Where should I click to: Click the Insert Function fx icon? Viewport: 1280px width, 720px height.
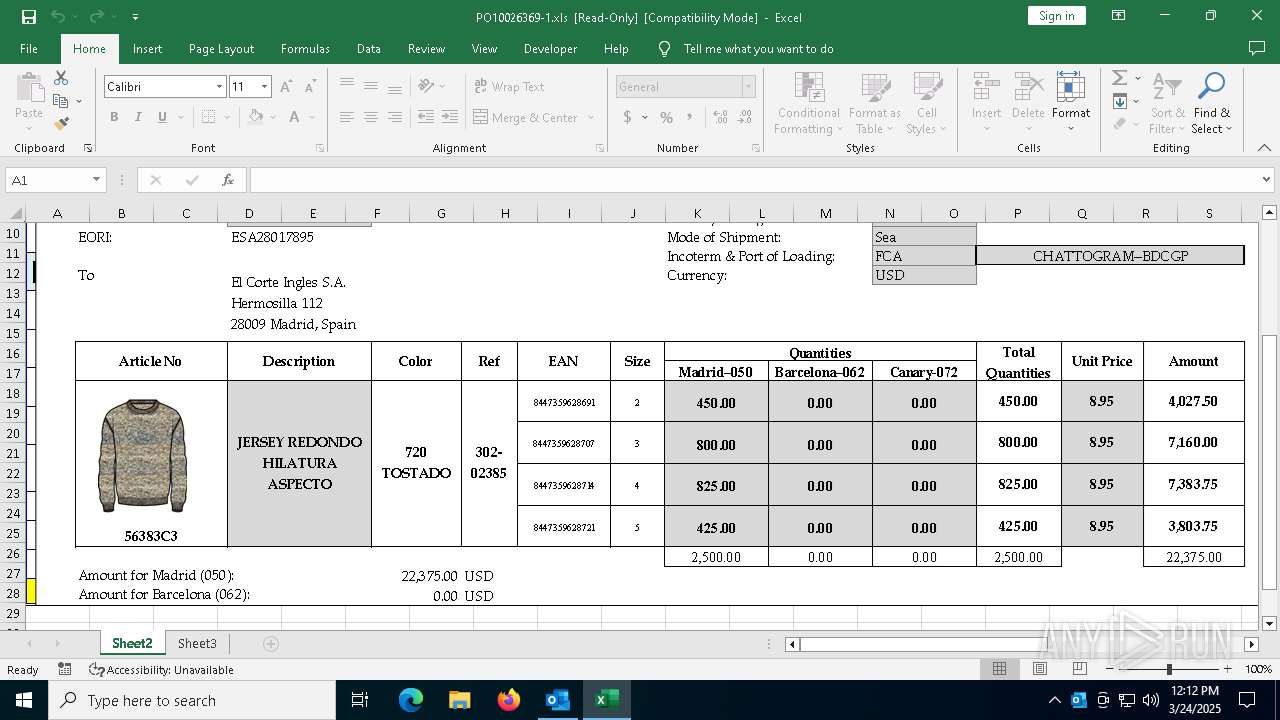[x=228, y=180]
